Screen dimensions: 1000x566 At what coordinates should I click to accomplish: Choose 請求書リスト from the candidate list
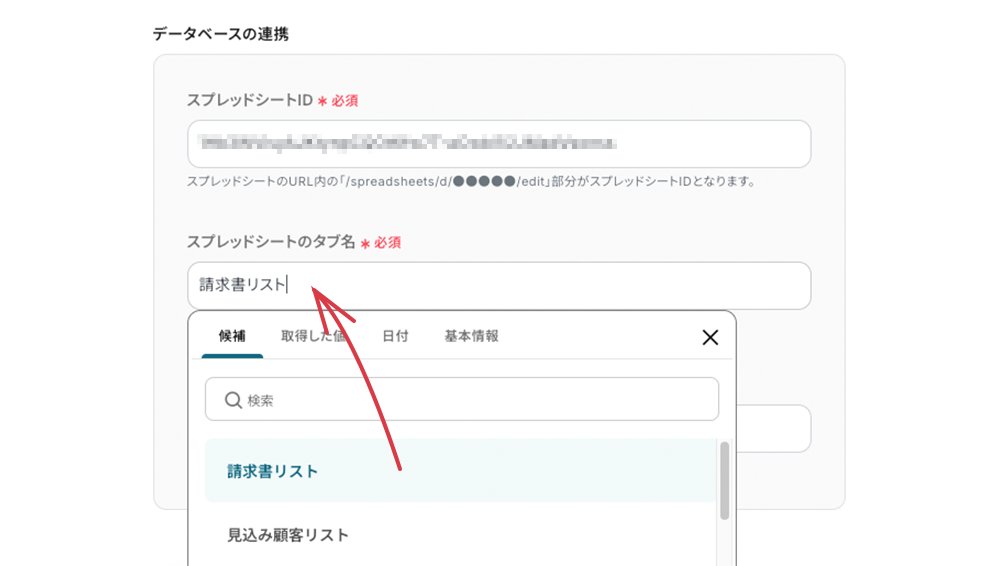[272, 471]
